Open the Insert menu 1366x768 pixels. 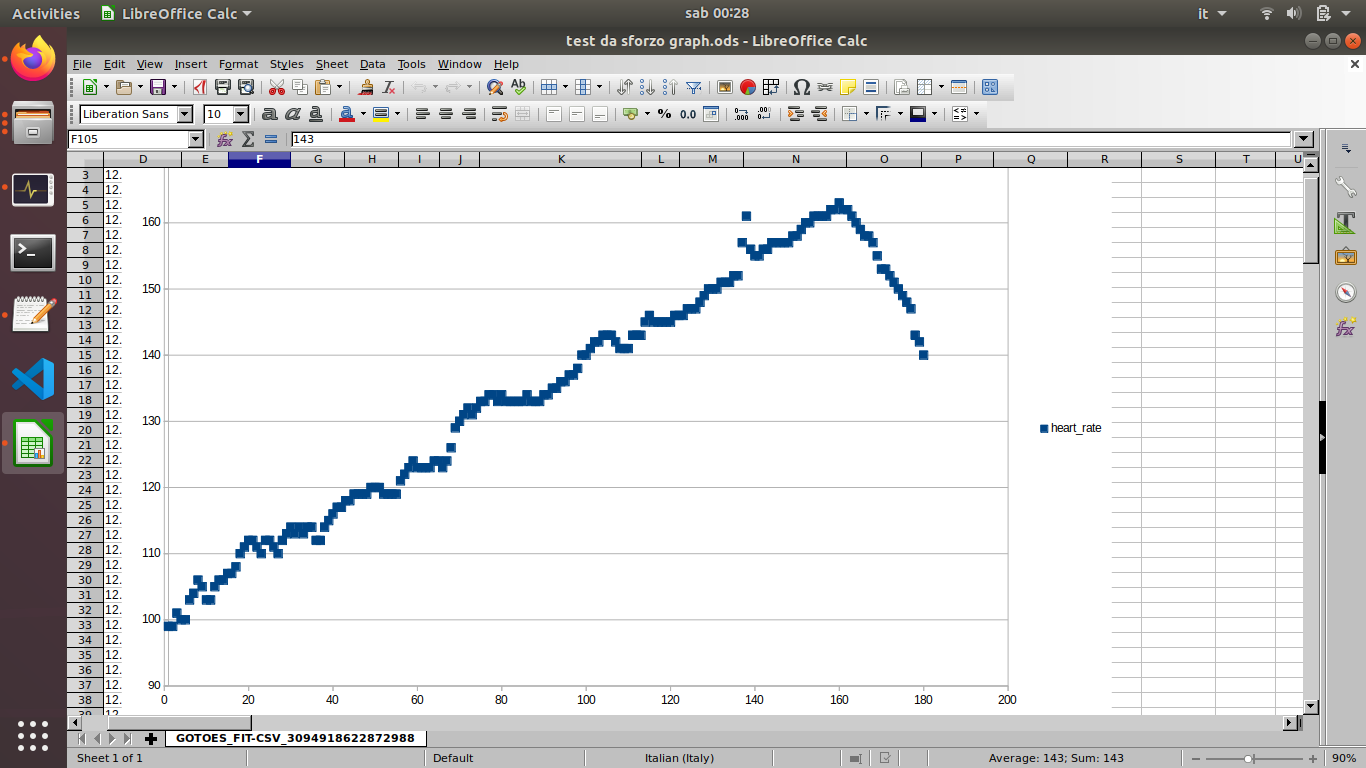[191, 64]
